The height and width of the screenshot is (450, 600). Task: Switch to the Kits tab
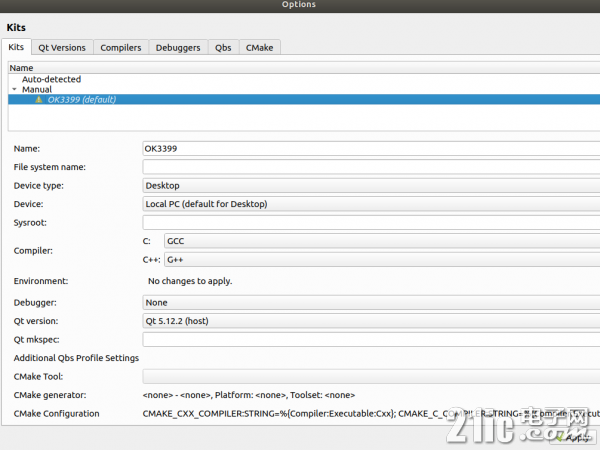[16, 47]
